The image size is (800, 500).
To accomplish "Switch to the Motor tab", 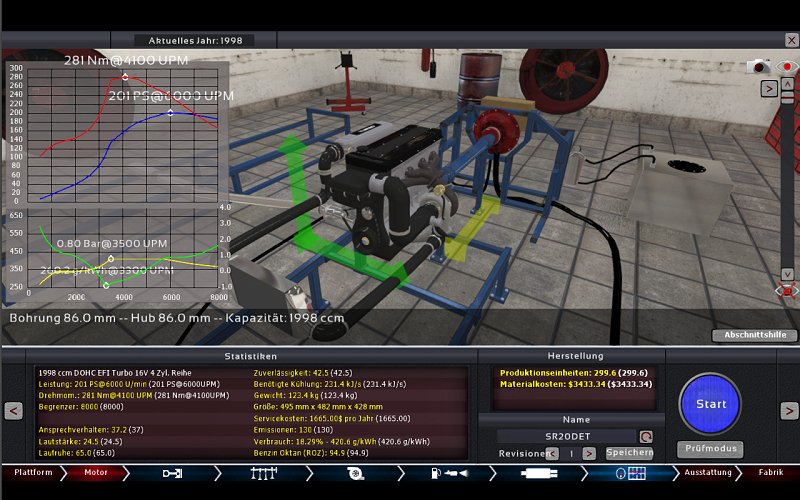I will pyautogui.click(x=96, y=472).
